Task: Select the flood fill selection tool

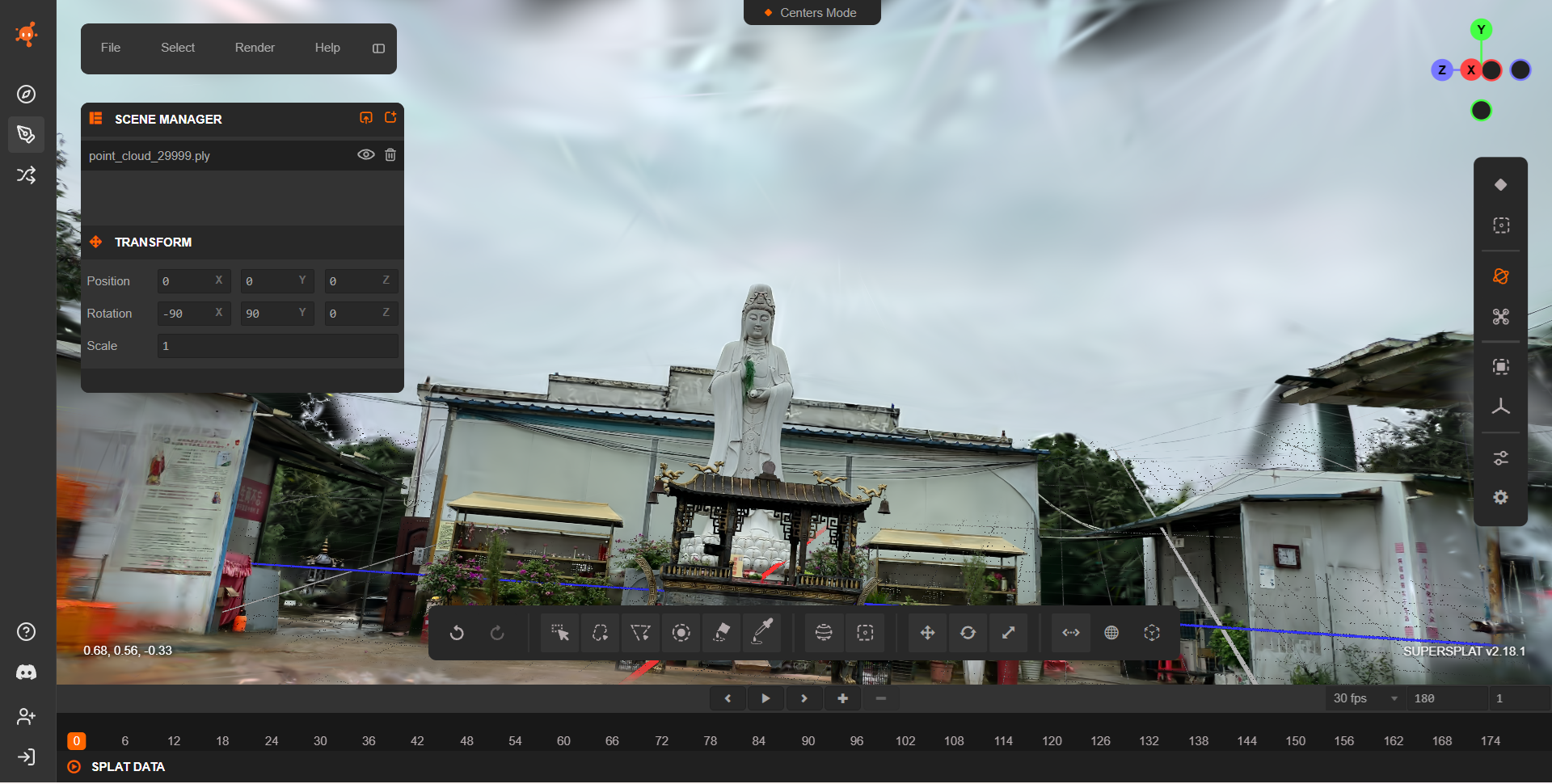Action: point(722,633)
